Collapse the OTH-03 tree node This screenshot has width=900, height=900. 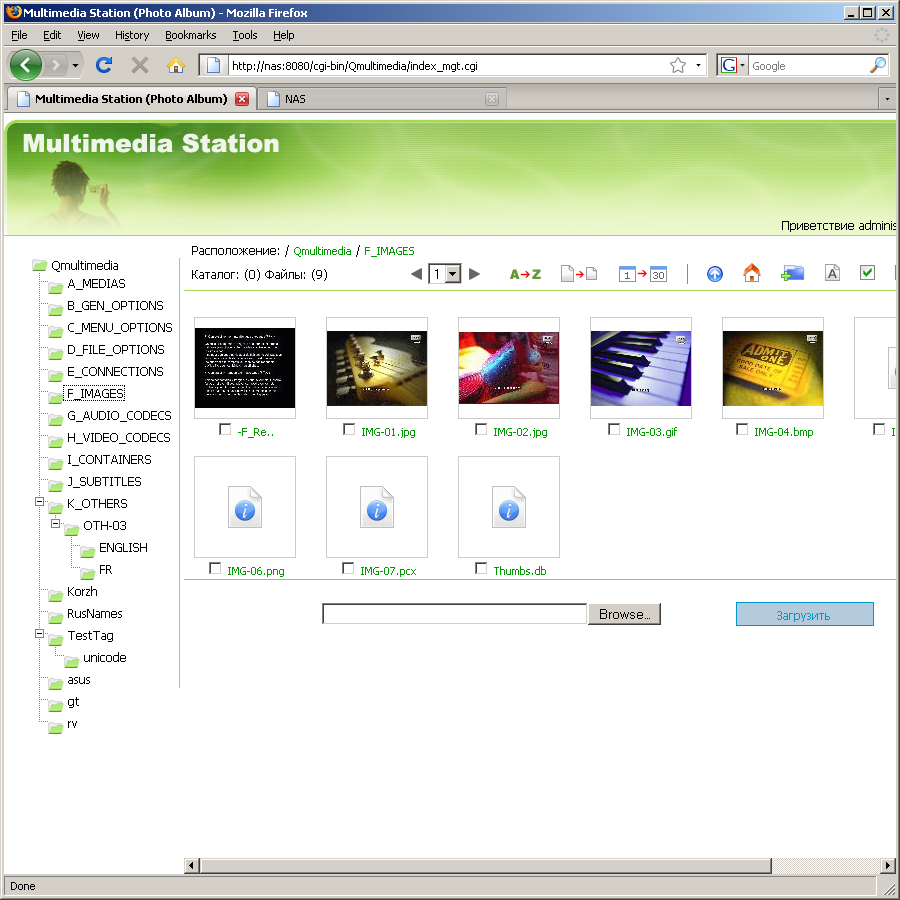(x=55, y=523)
